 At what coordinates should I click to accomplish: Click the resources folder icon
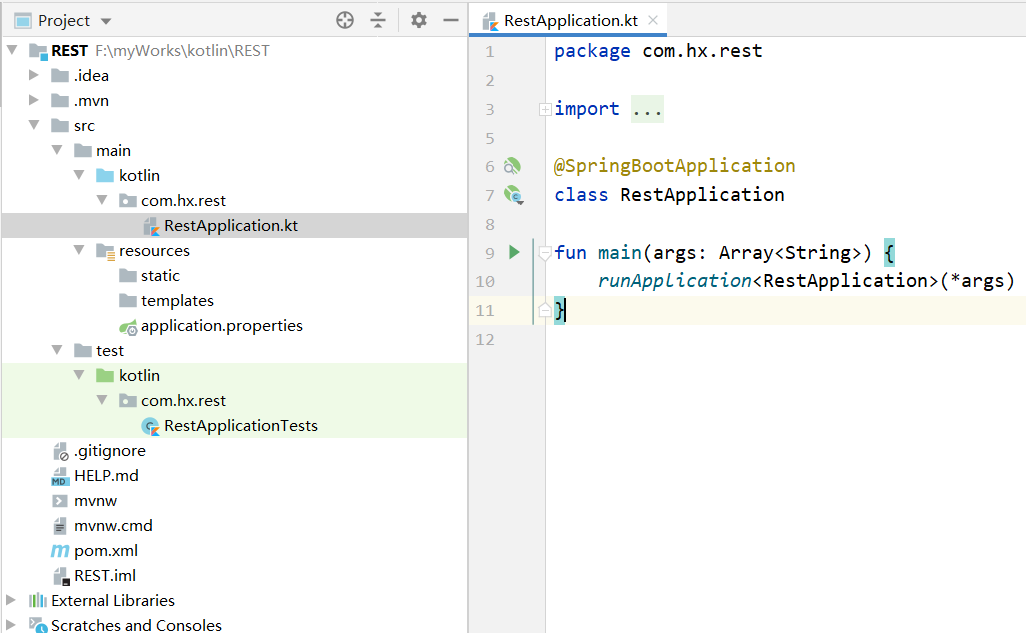[x=105, y=251]
